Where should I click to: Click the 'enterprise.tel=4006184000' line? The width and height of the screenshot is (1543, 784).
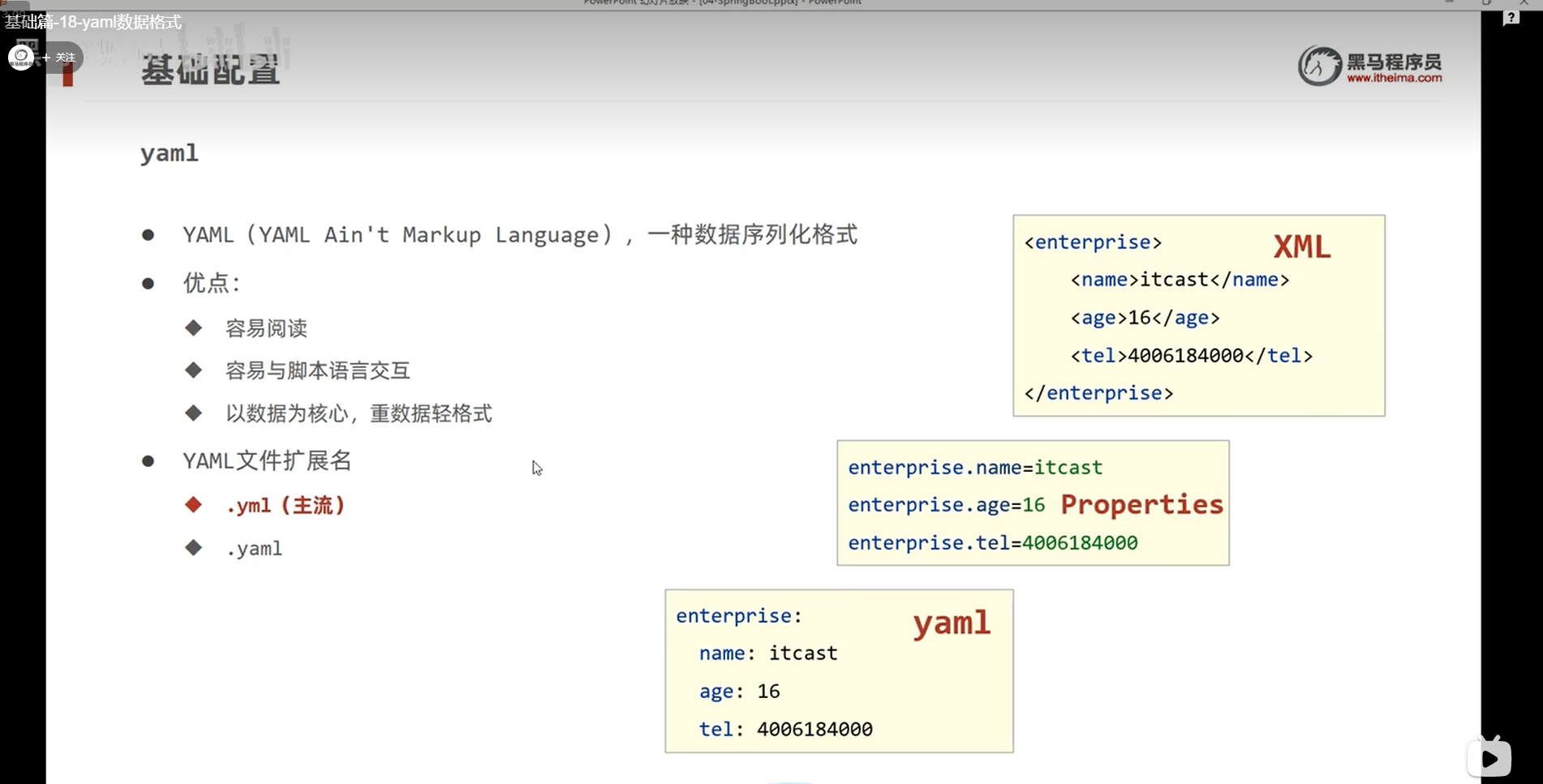click(x=993, y=543)
